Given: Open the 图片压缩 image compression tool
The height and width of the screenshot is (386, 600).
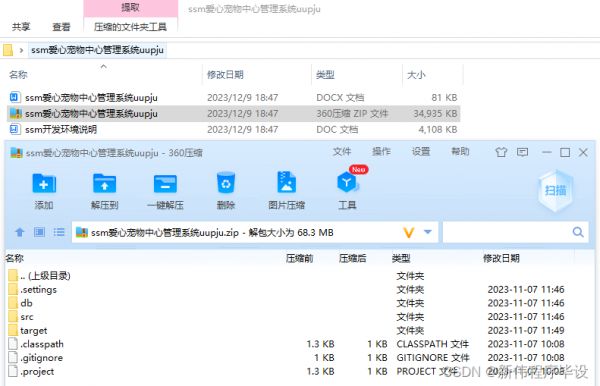Looking at the screenshot, I should point(287,182).
